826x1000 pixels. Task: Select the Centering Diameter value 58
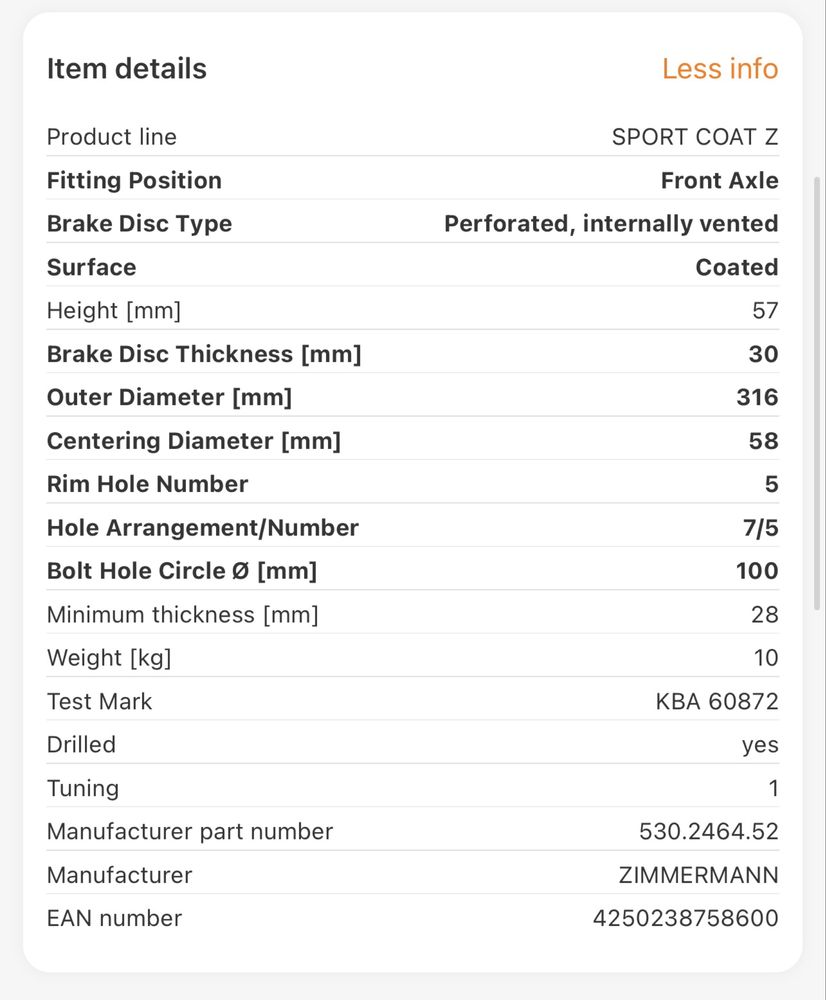(763, 441)
